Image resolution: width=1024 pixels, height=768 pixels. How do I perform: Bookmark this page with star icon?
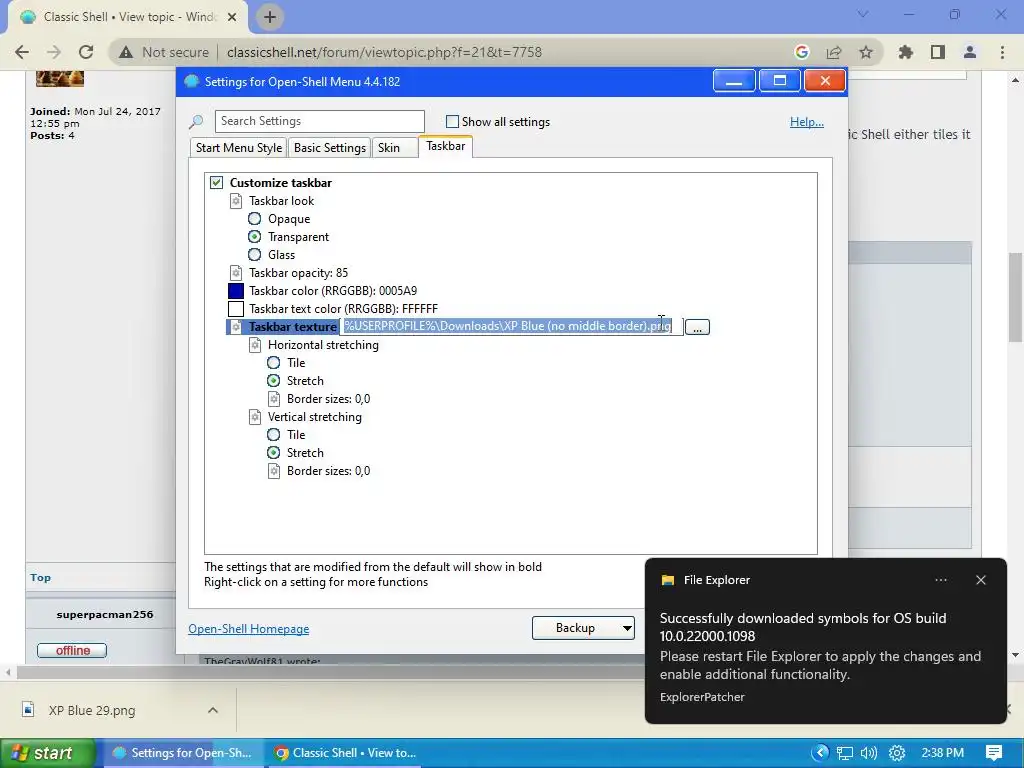click(x=866, y=52)
